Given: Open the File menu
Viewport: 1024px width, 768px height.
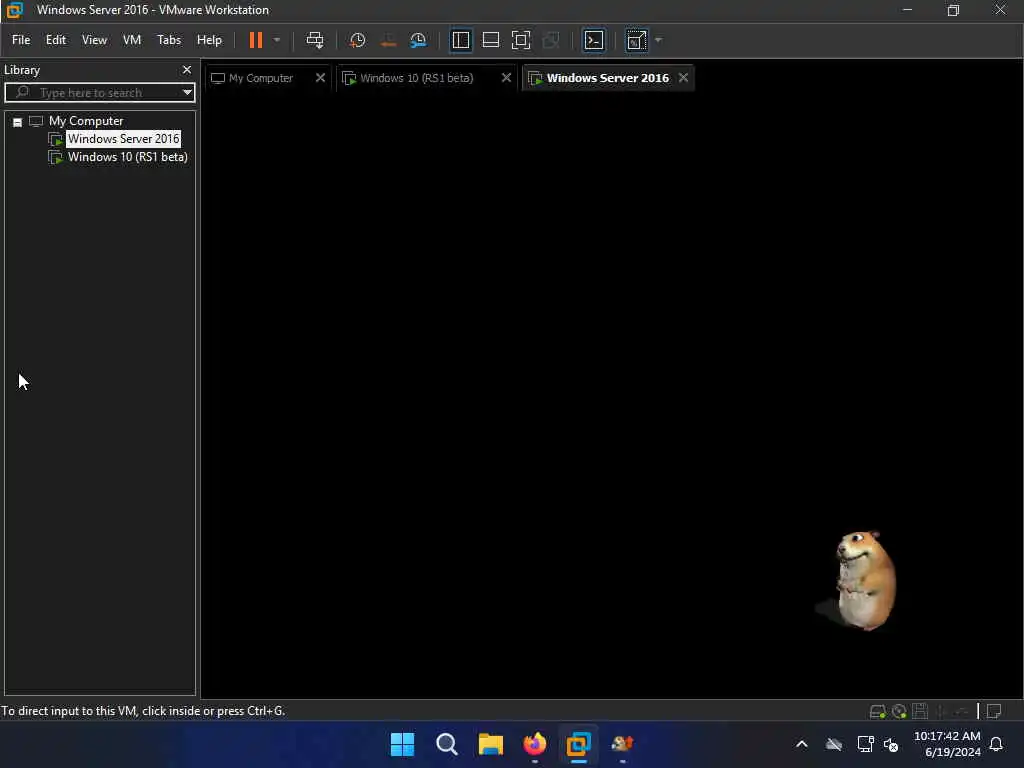Looking at the screenshot, I should (21, 40).
